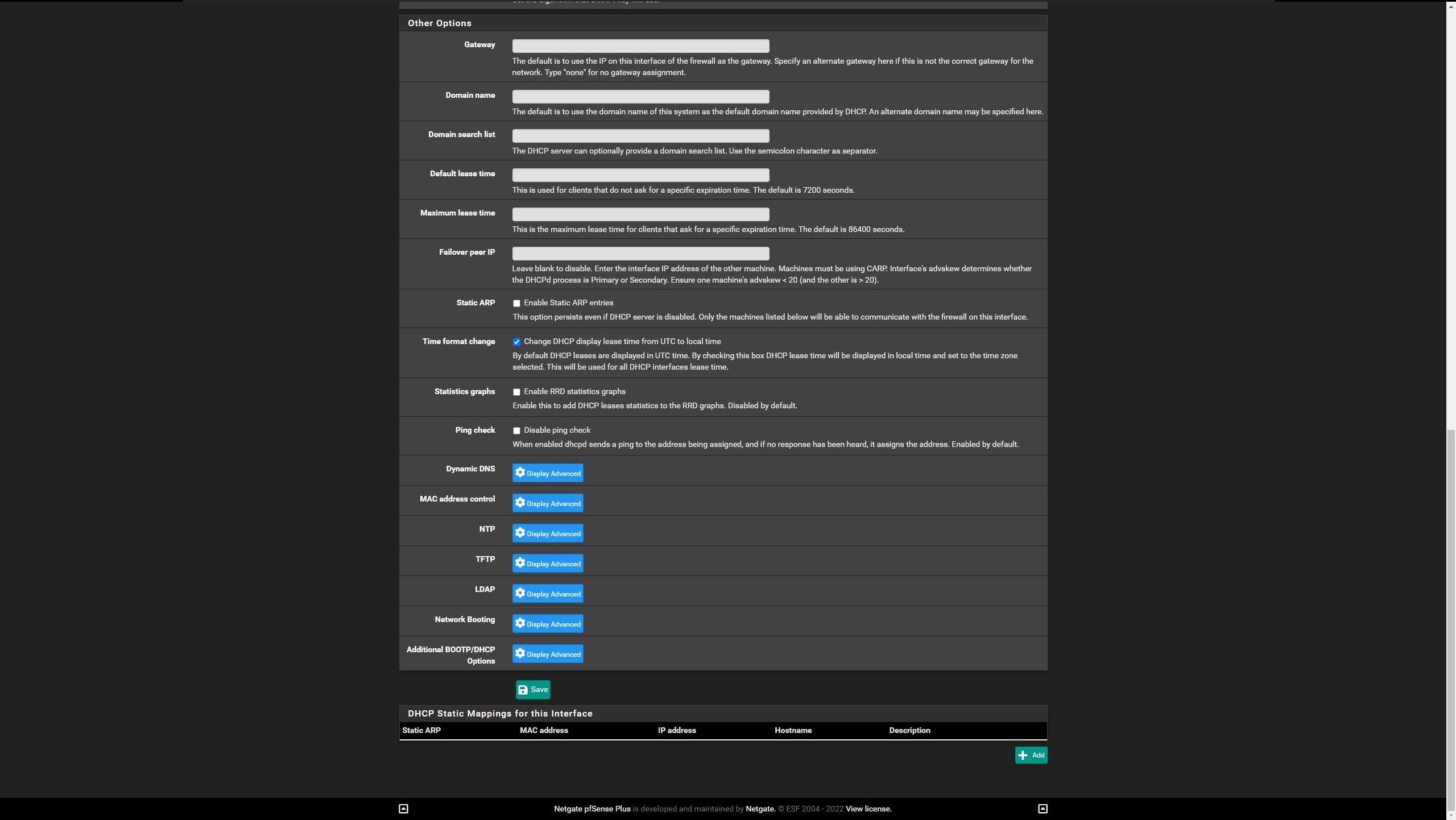
Task: Click the footer's right scroll-to-top icon
Action: tap(1043, 809)
